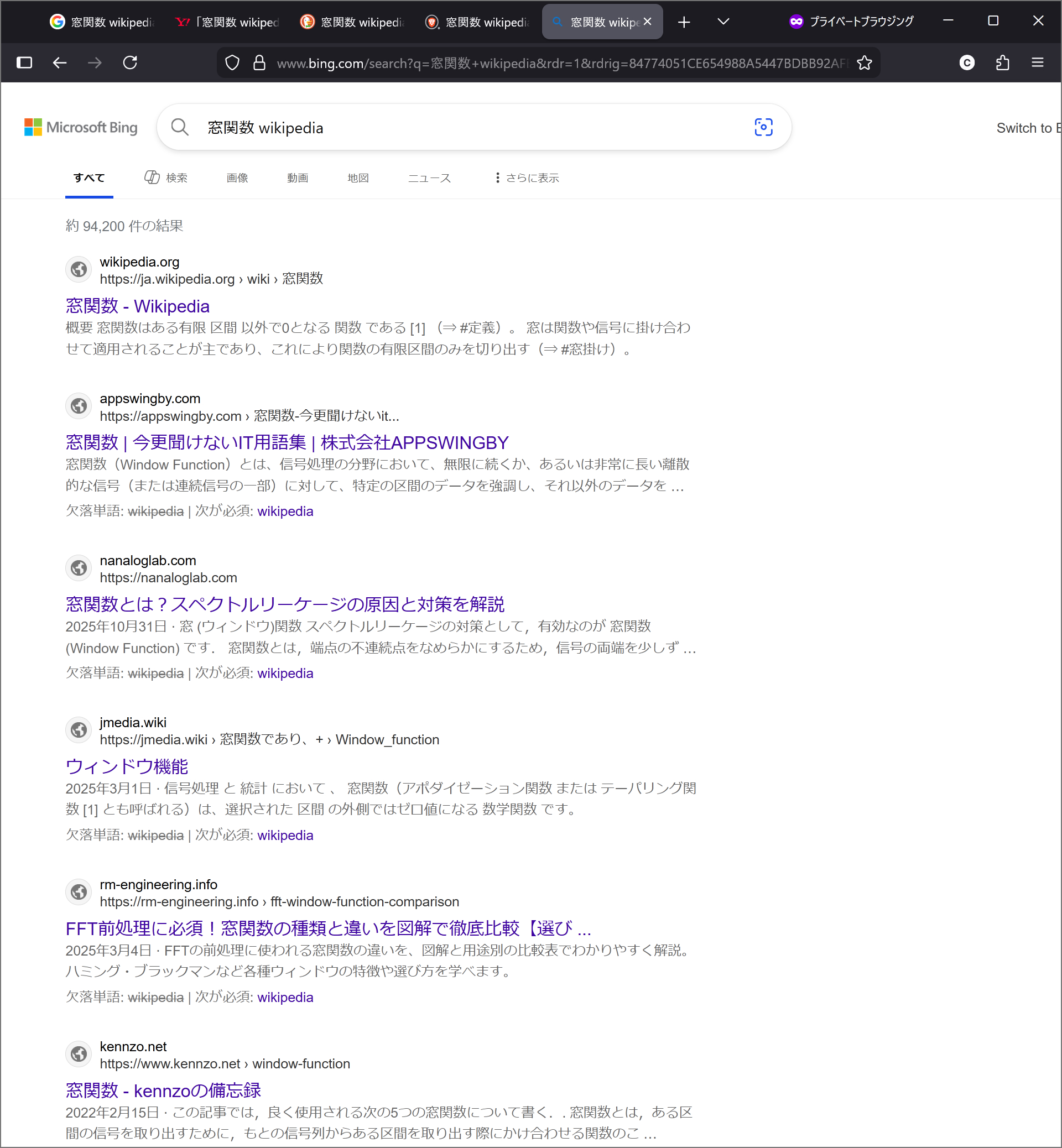Bookmark this page with the star icon

click(865, 62)
